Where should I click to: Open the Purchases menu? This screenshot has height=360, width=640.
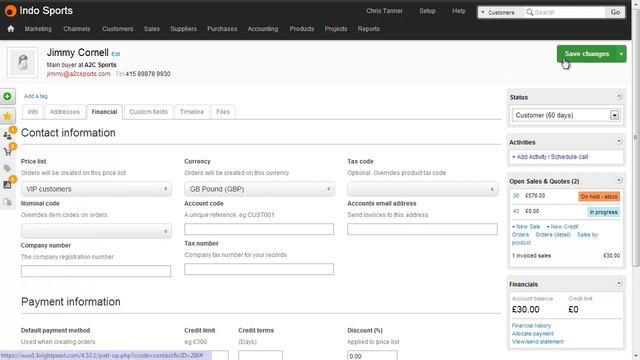pos(222,29)
